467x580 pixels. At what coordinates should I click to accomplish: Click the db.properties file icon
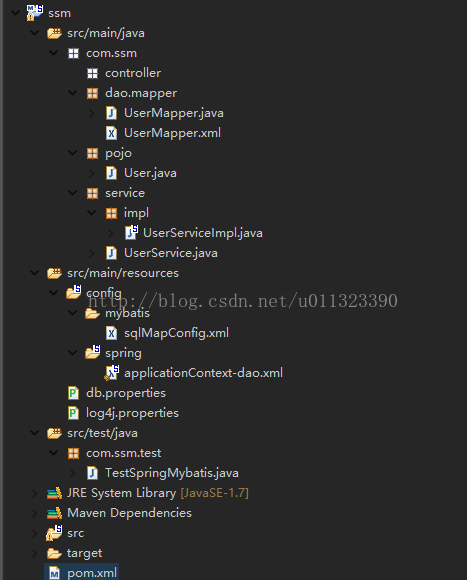pos(73,393)
